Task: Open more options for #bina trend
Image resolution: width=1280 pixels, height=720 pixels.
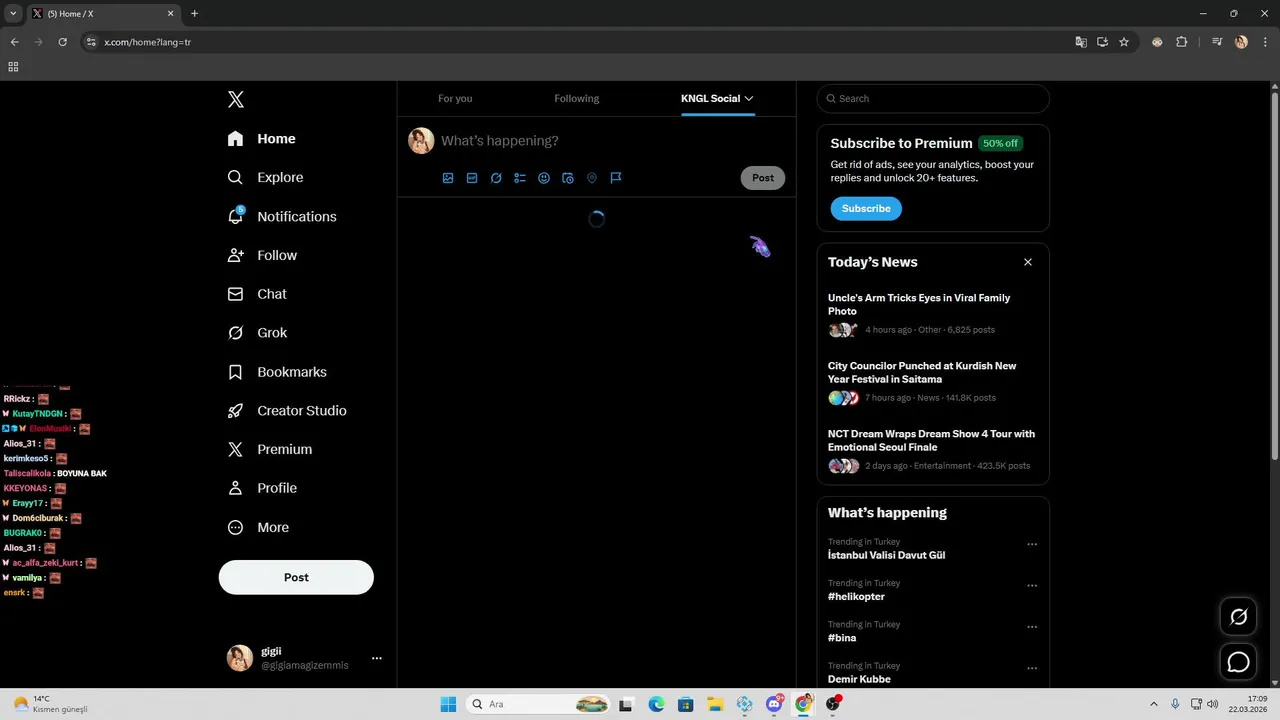Action: (1032, 627)
